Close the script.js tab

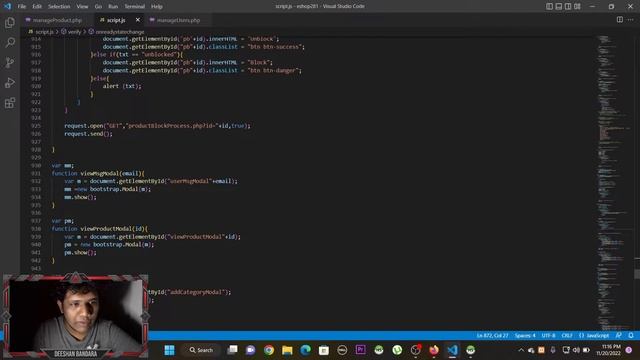[x=138, y=20]
